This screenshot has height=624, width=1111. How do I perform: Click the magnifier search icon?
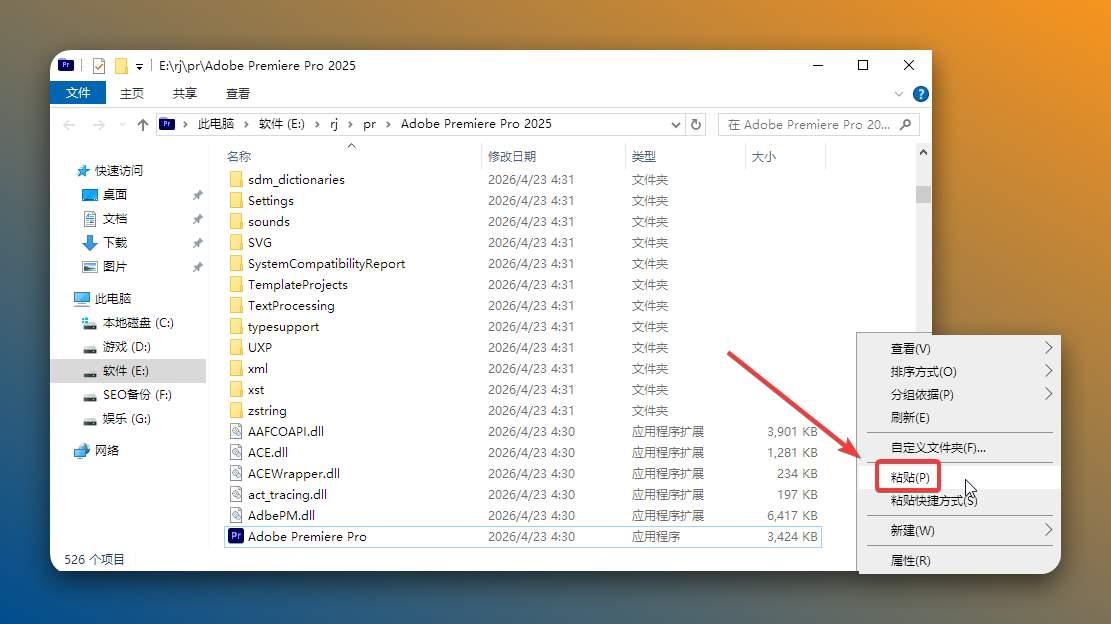[906, 125]
